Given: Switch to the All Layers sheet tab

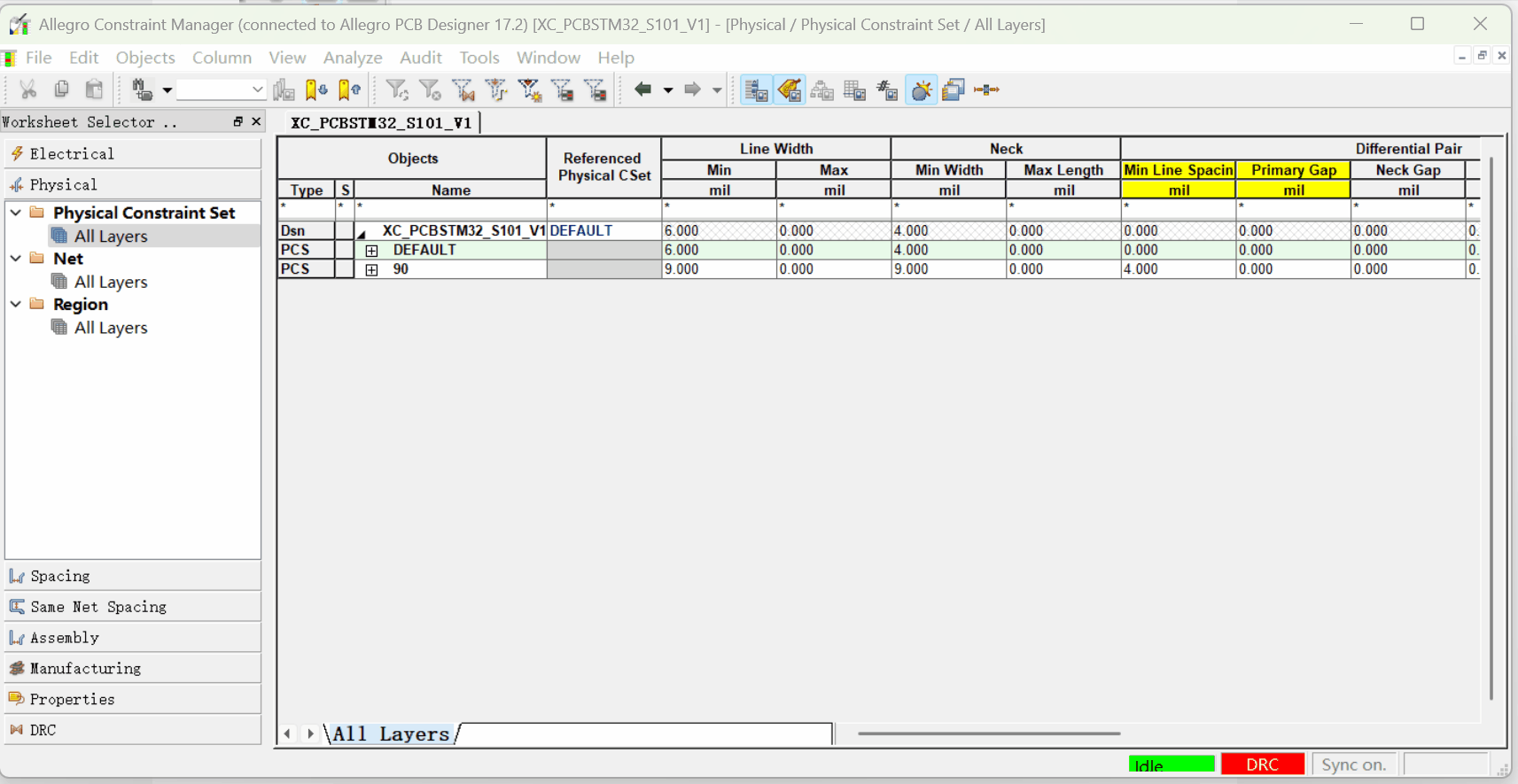Looking at the screenshot, I should pos(391,734).
